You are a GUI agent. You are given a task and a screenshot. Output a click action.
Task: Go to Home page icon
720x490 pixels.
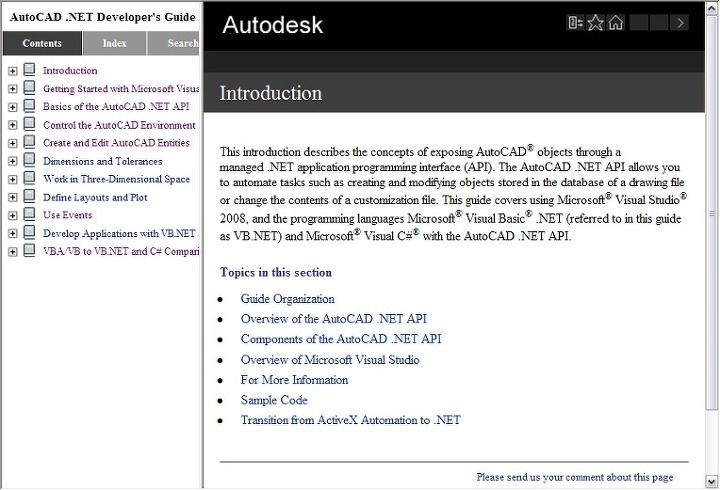615,23
